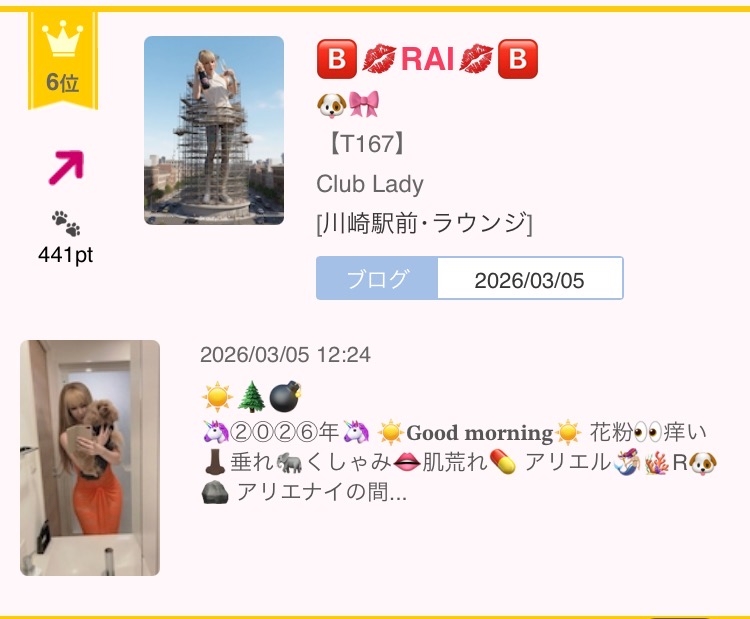Click the 川崎駅前・ラウンジ area label
This screenshot has width=750, height=619.
pos(424,223)
